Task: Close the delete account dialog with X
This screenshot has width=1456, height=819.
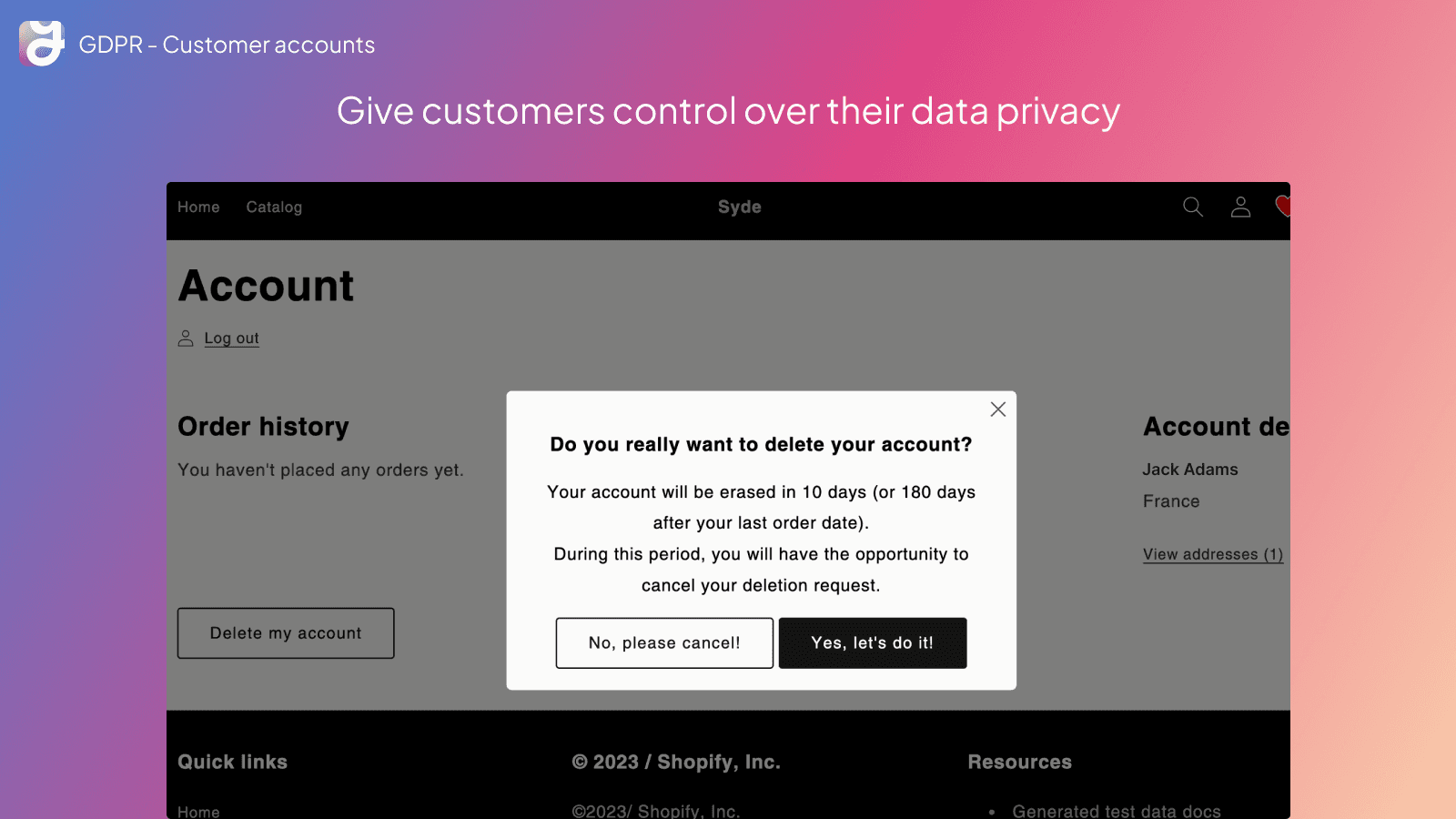Action: pos(997,409)
